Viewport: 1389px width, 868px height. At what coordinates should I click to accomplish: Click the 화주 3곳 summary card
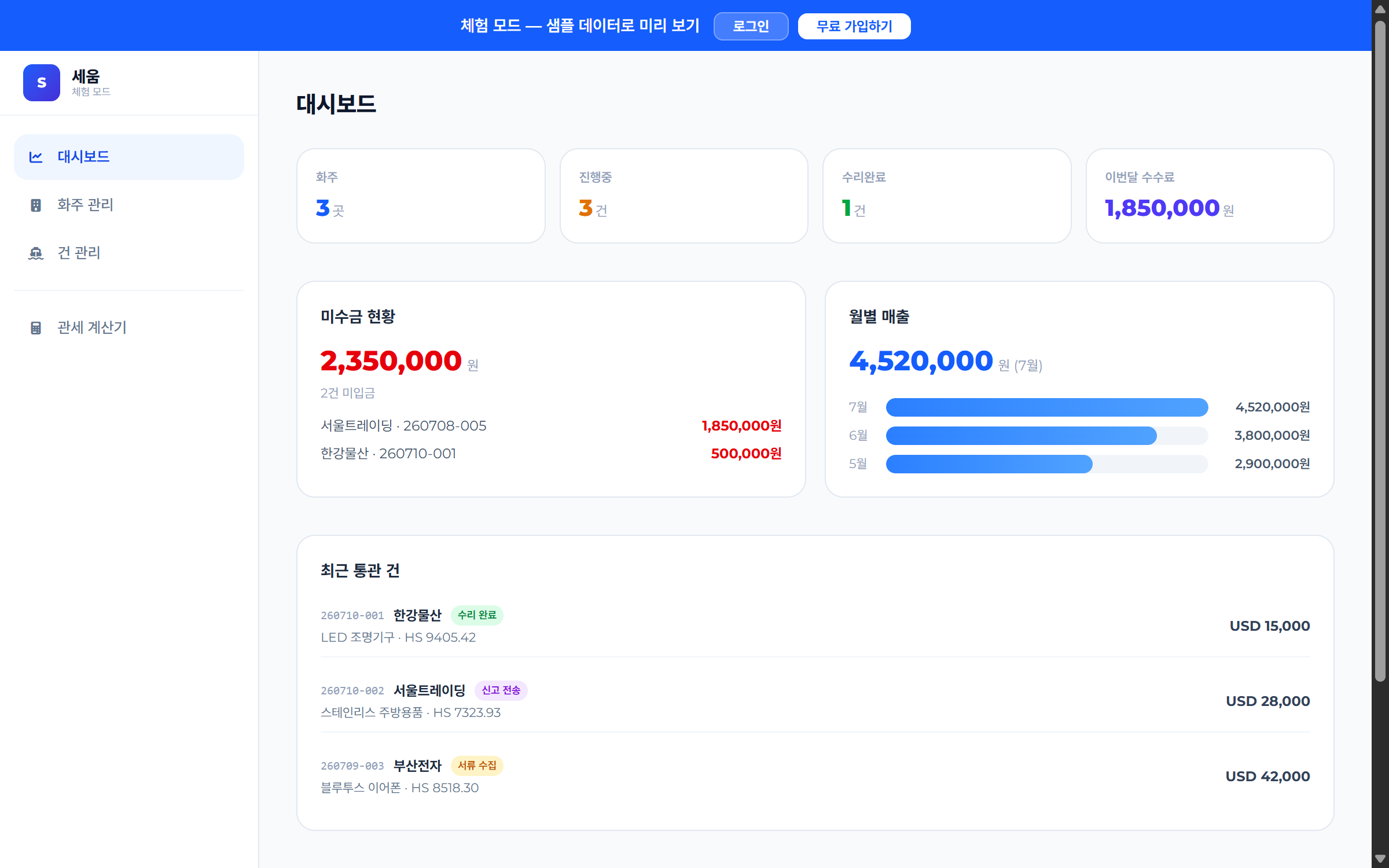[x=421, y=196]
